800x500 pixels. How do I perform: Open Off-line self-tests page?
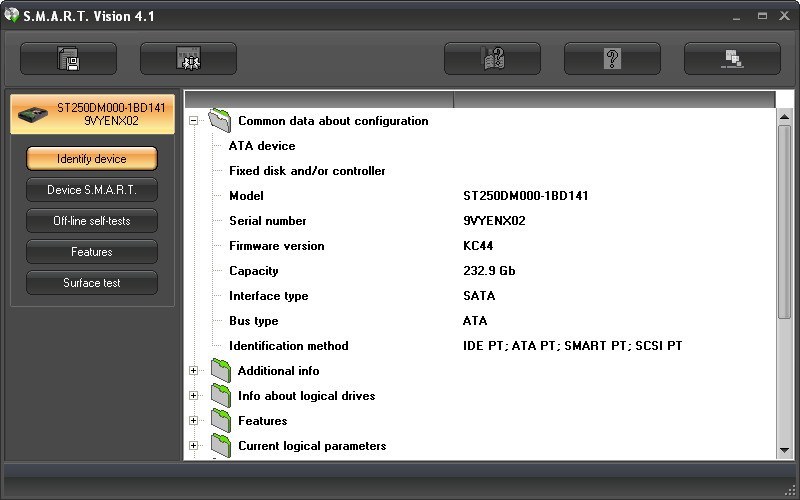pyautogui.click(x=92, y=221)
